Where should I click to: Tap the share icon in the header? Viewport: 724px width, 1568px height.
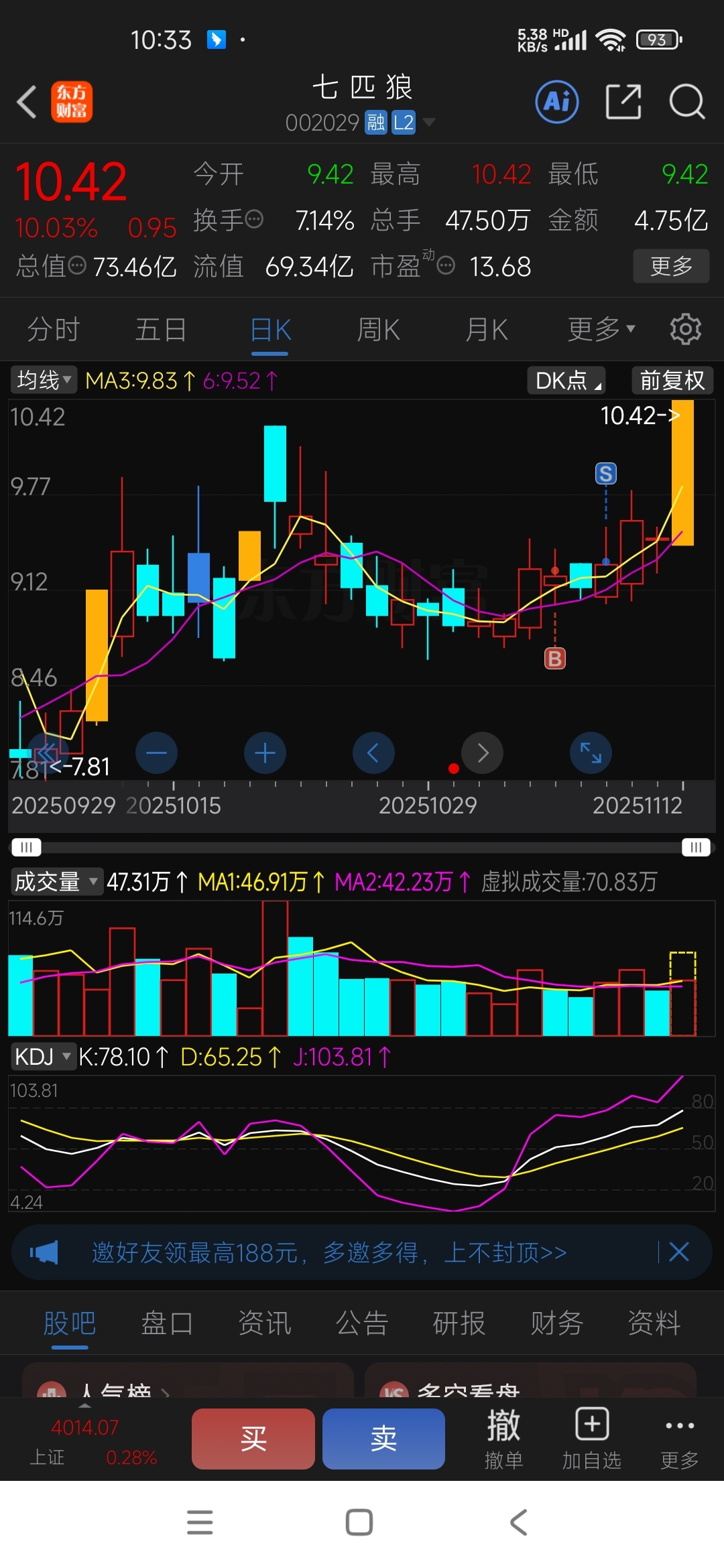623,102
